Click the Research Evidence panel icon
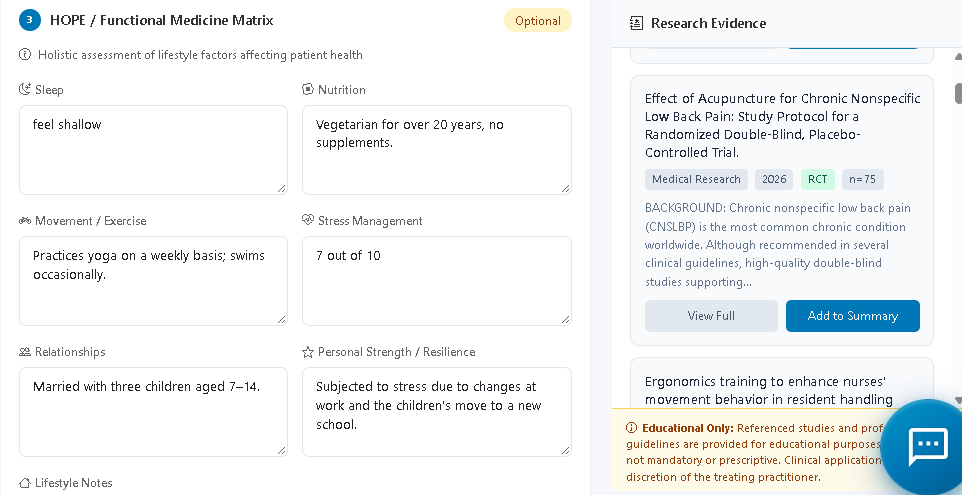The image size is (962, 495). pyautogui.click(x=636, y=23)
